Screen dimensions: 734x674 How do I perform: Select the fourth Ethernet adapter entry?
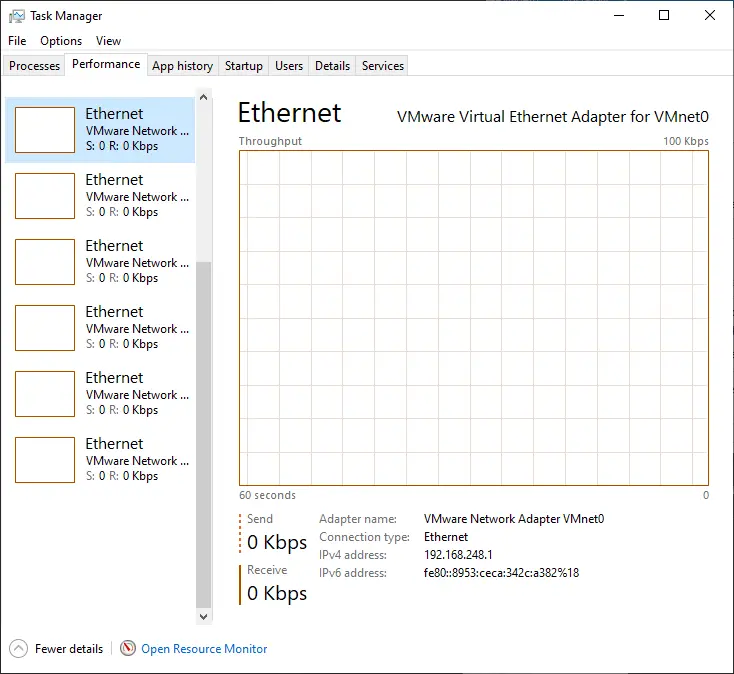pos(100,328)
